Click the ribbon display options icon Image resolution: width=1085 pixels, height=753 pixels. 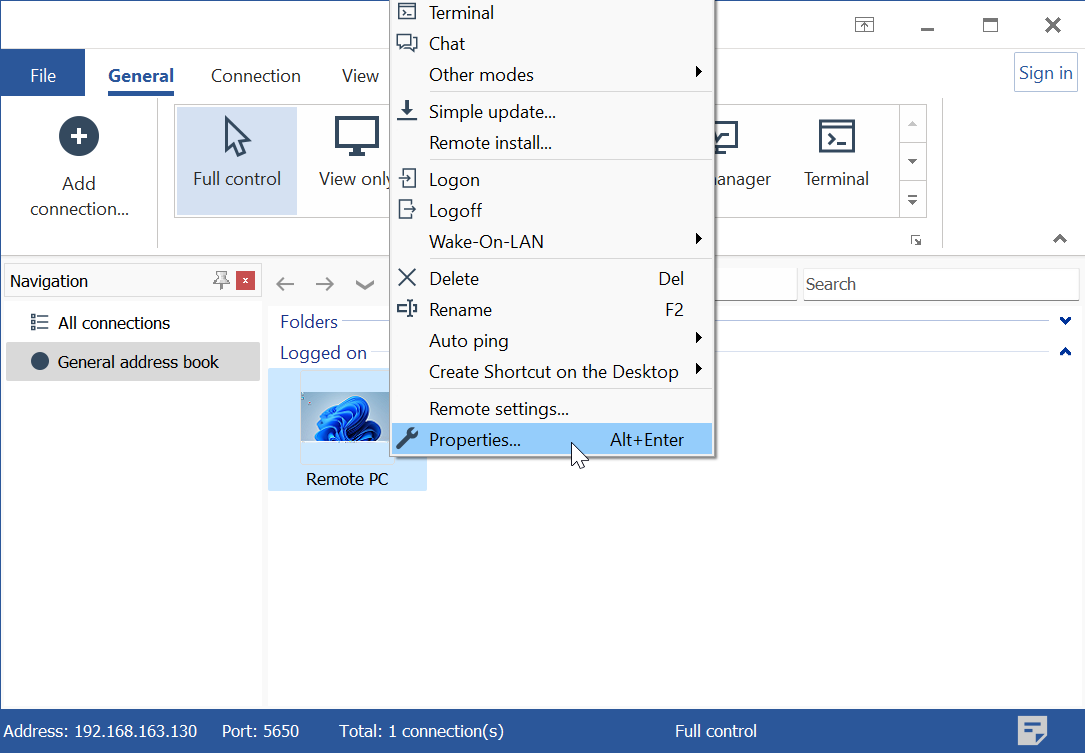click(864, 25)
